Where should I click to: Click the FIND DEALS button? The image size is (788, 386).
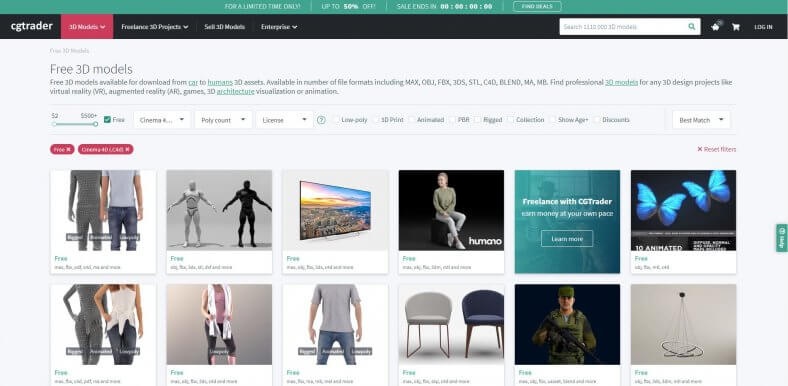(537, 7)
